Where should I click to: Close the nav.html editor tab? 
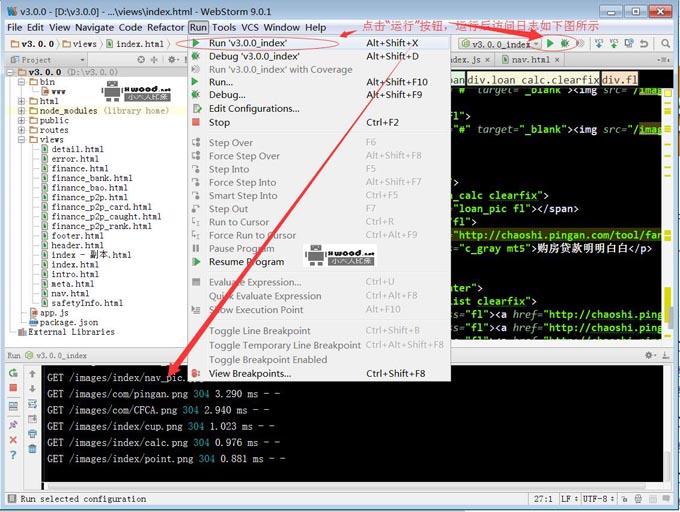[x=557, y=60]
